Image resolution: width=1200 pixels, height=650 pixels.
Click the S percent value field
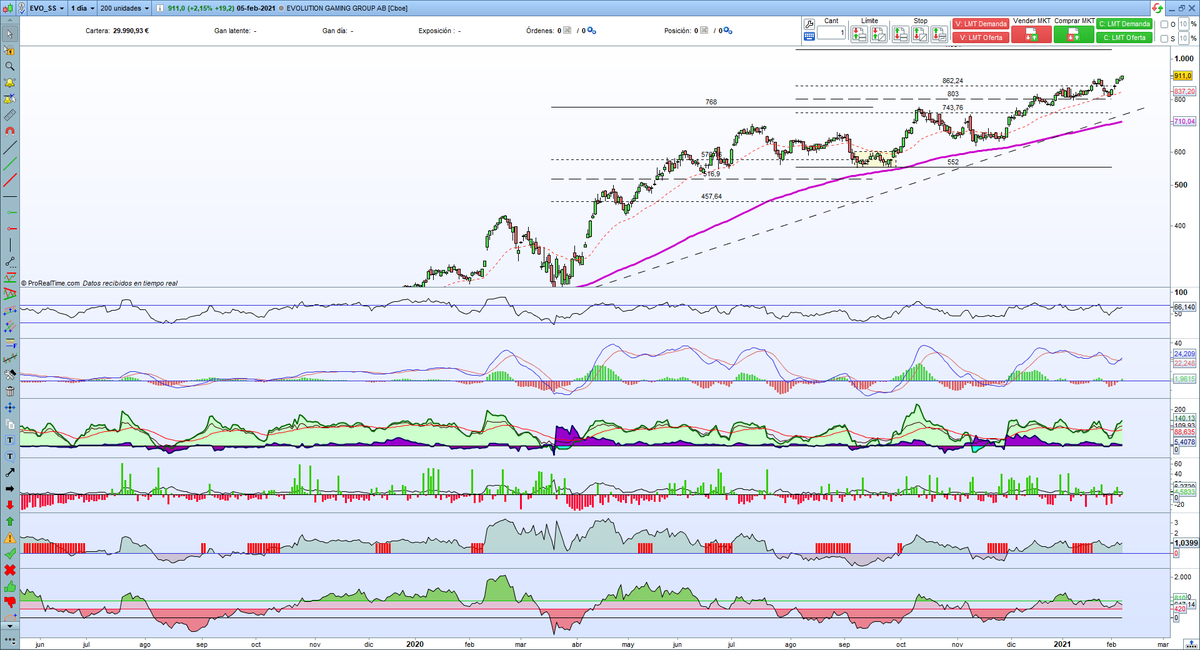1183,38
